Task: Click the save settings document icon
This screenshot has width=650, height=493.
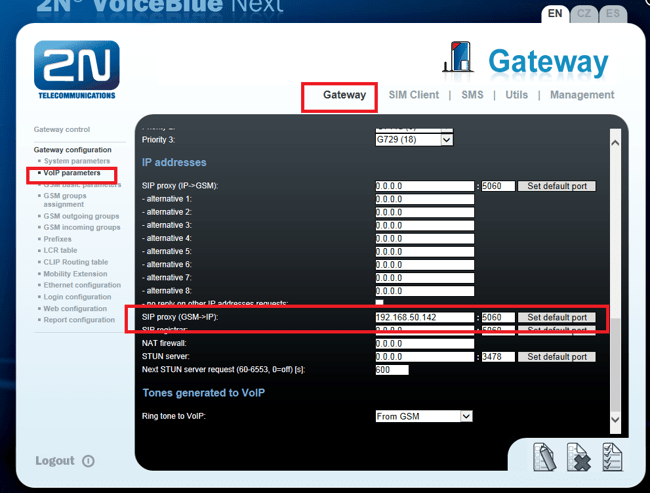Action: coord(544,457)
